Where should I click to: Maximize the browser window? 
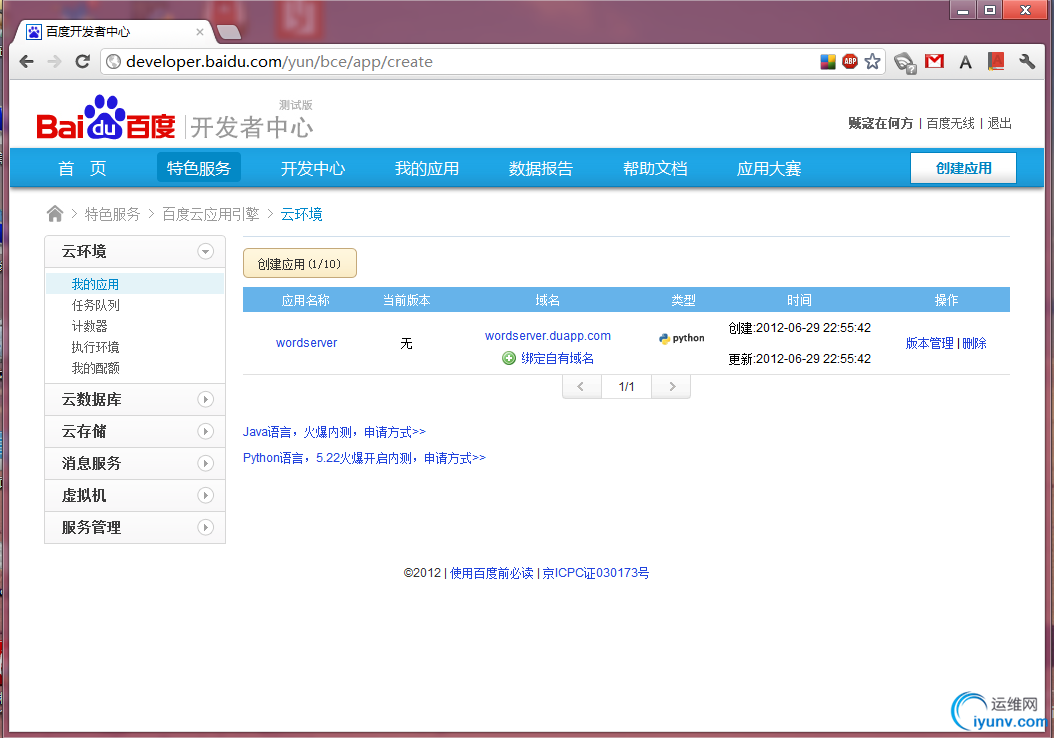[989, 9]
